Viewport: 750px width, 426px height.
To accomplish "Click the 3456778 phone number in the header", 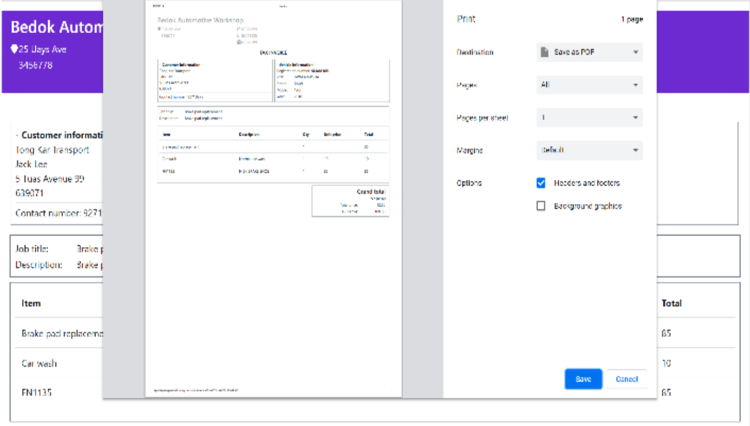I will [35, 65].
